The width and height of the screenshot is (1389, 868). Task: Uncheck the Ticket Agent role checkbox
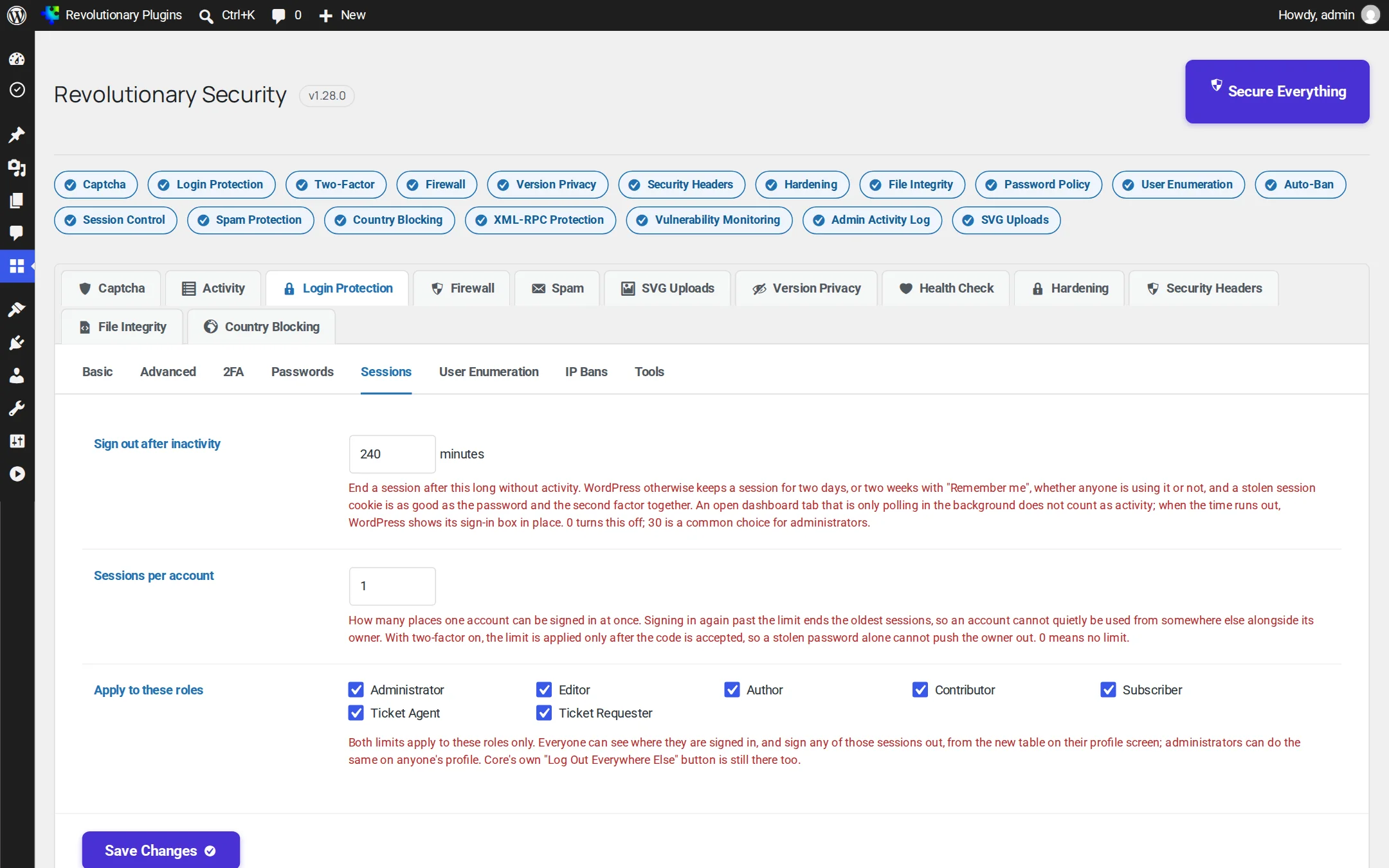coord(356,713)
